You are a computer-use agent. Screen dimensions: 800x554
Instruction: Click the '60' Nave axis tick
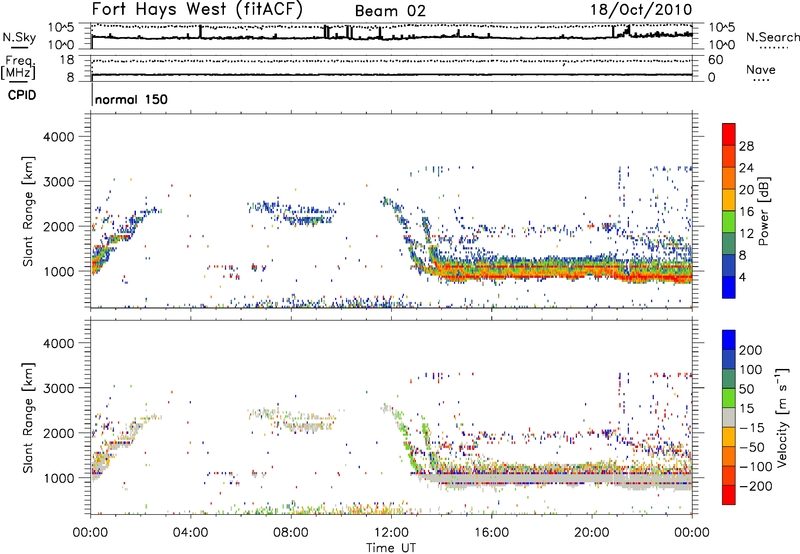715,60
